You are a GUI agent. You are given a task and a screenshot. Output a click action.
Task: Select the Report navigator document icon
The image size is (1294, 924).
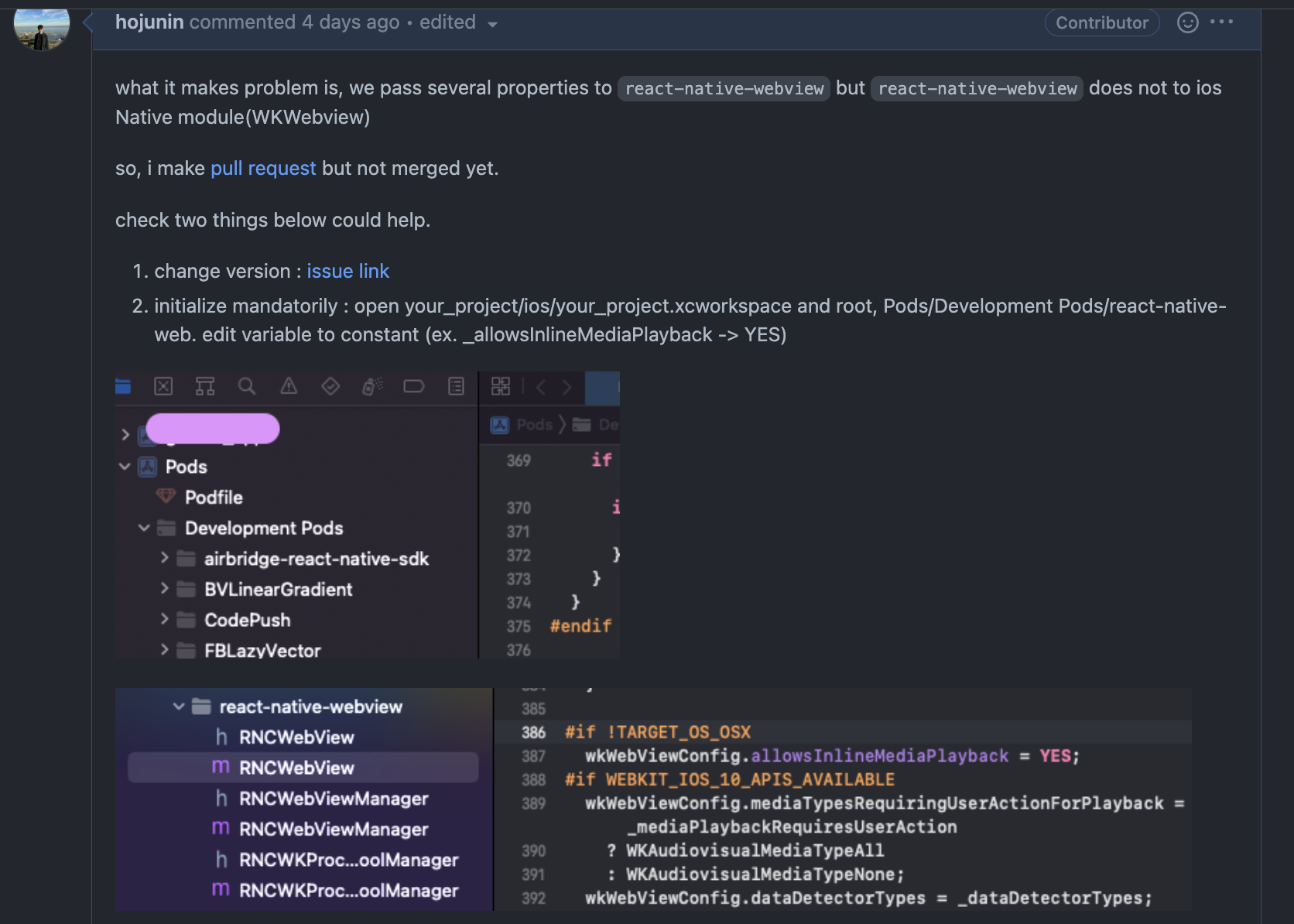(456, 386)
